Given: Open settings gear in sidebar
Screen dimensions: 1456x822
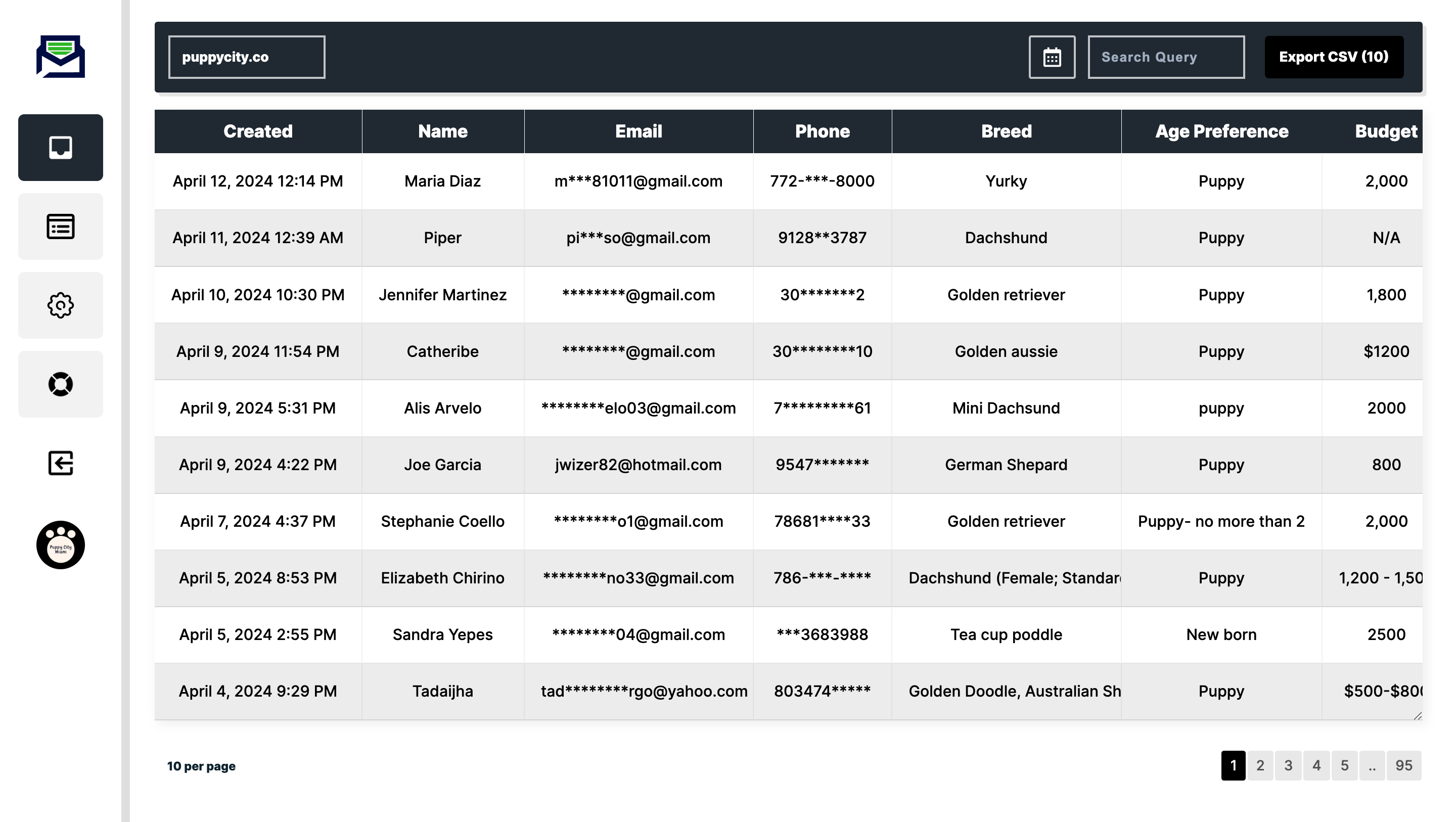Looking at the screenshot, I should [x=61, y=305].
